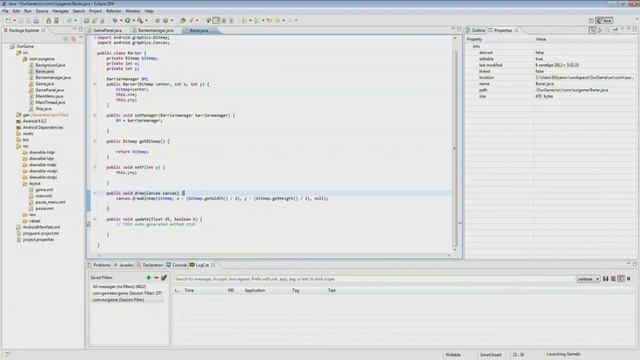The width and height of the screenshot is (640, 360).
Task: Click the Open Perspective icon
Action: (591, 20)
